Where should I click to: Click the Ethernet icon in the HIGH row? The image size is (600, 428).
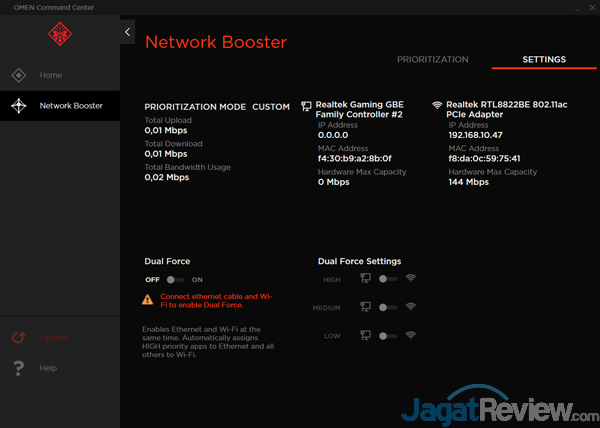pos(364,279)
